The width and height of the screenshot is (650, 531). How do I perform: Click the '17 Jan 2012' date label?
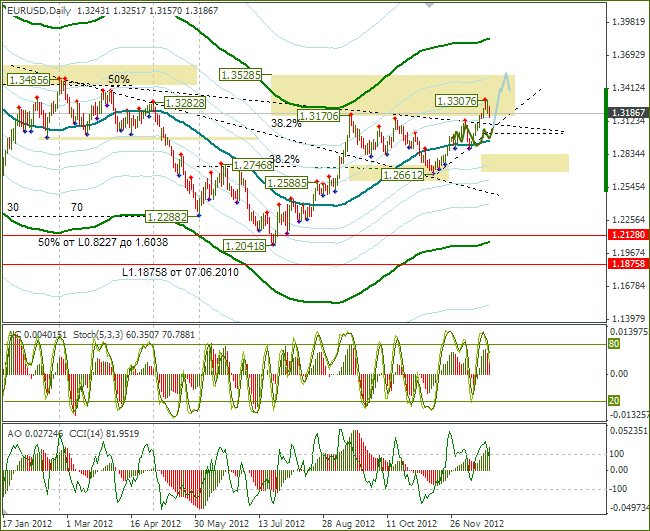click(27, 524)
